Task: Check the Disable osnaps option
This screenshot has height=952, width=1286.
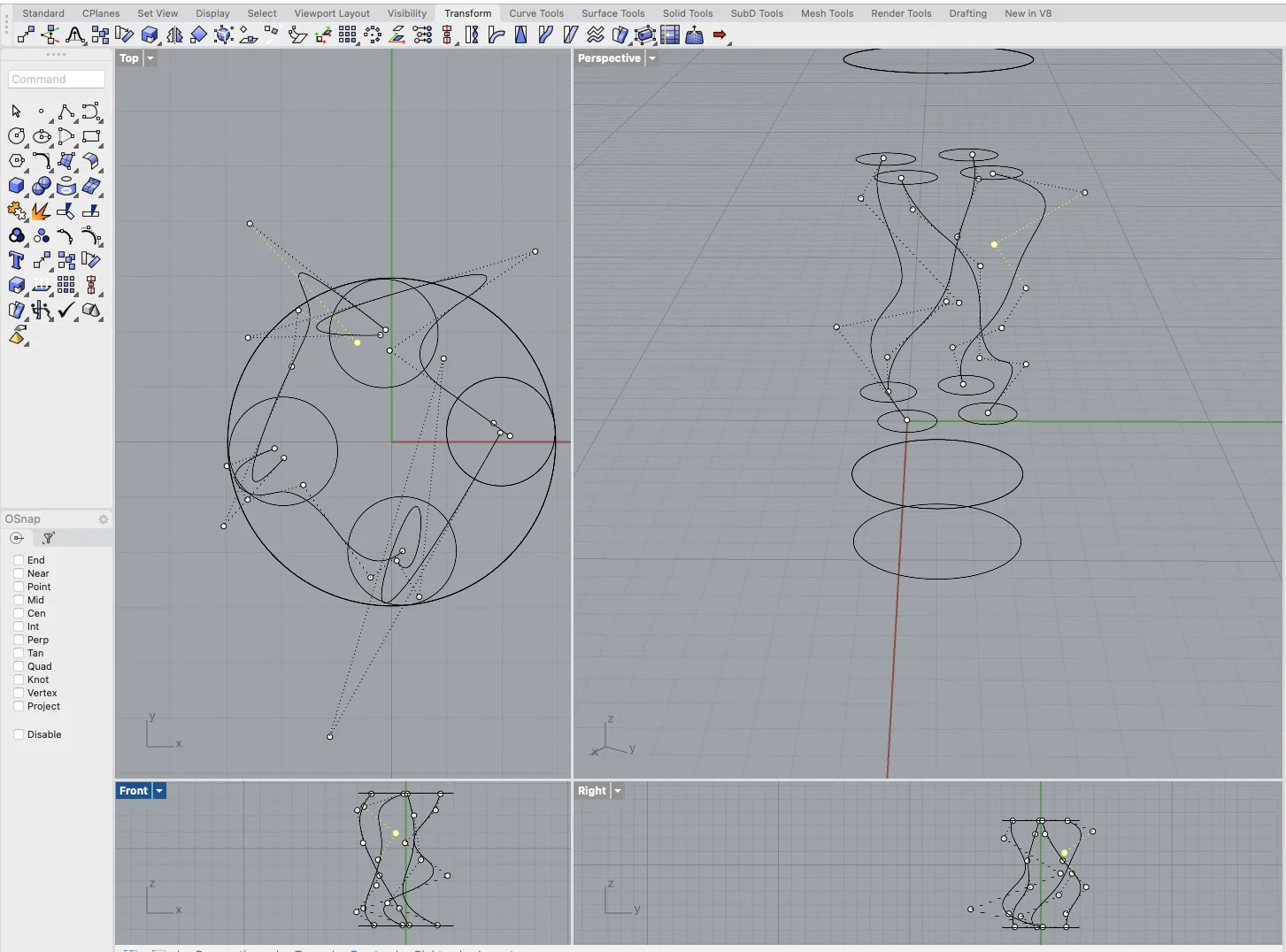Action: point(19,733)
